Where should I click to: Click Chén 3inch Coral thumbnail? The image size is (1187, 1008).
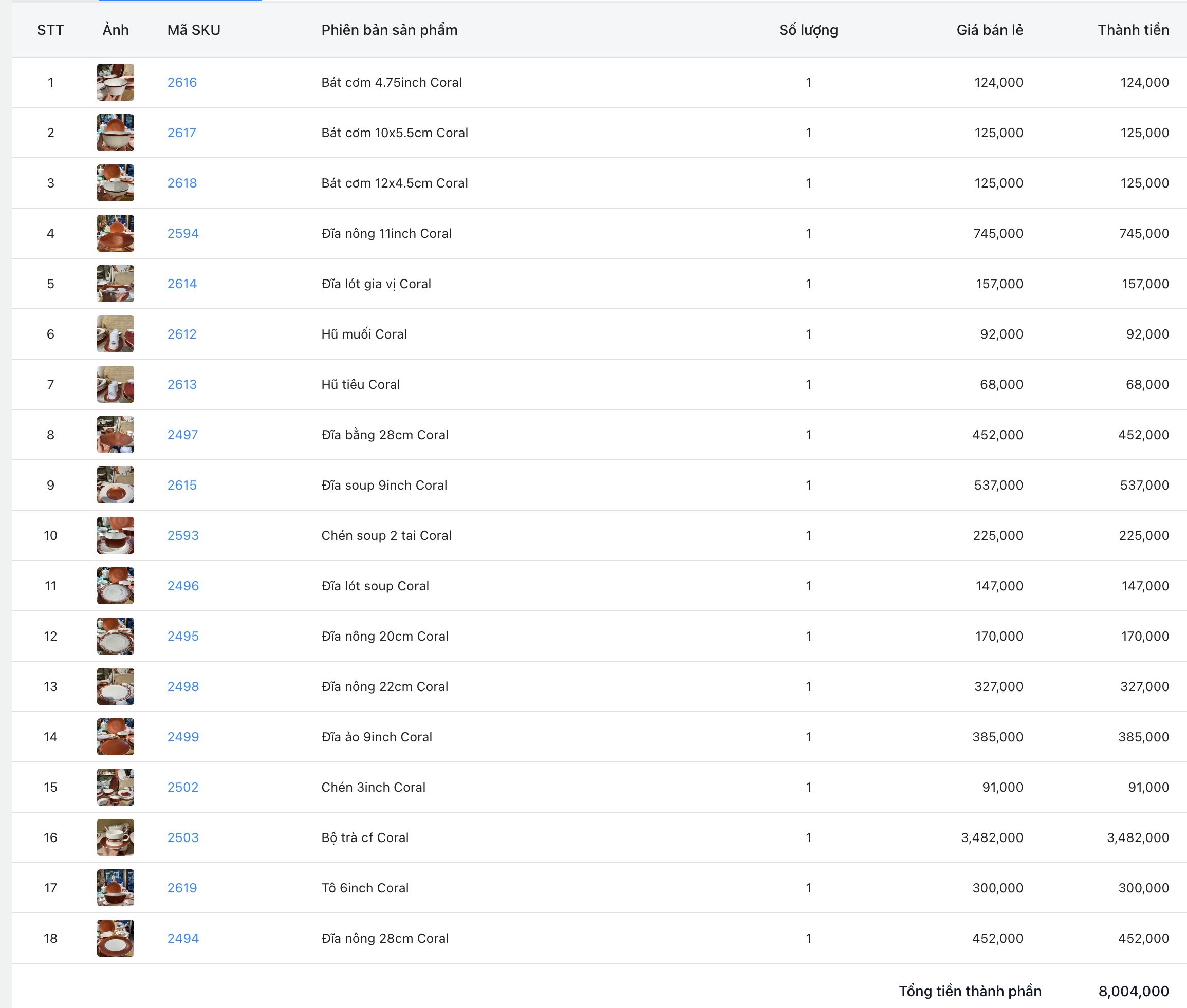(116, 787)
